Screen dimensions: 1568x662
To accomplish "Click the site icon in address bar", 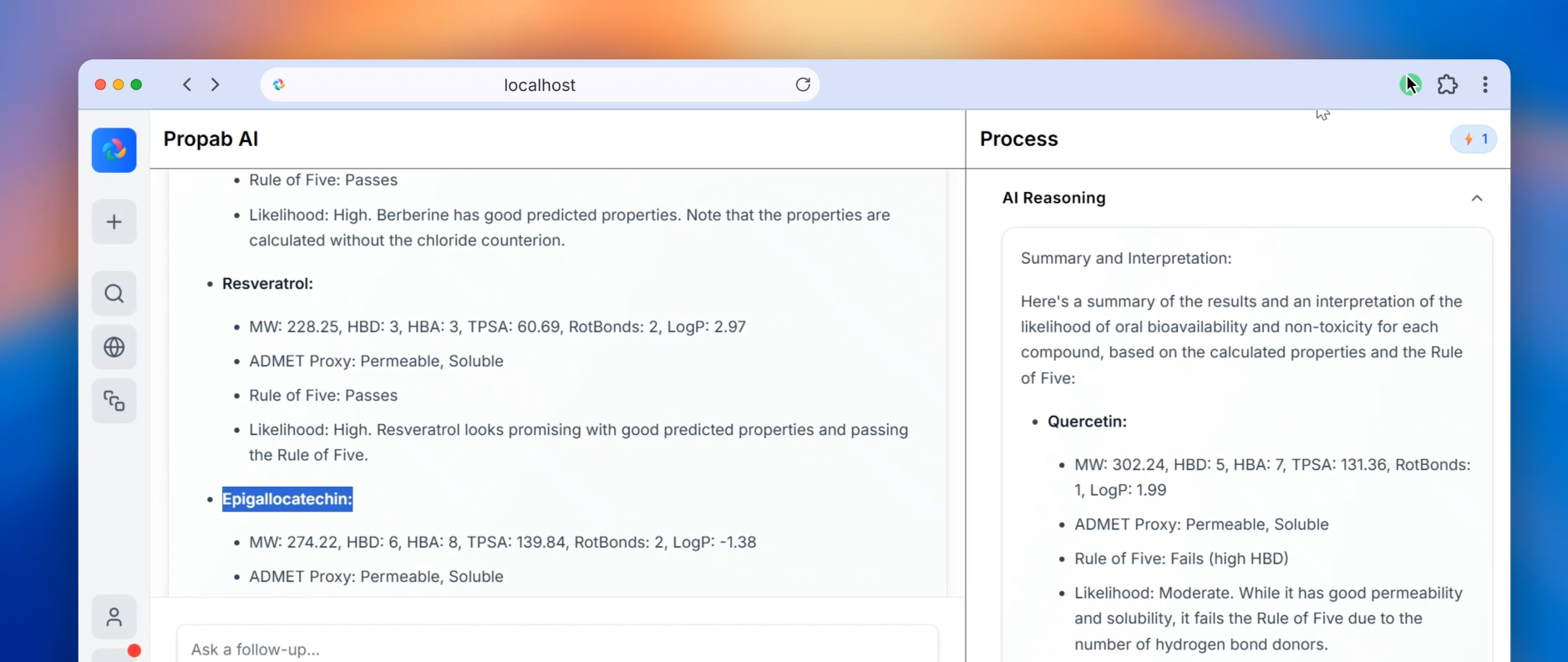I will [280, 84].
